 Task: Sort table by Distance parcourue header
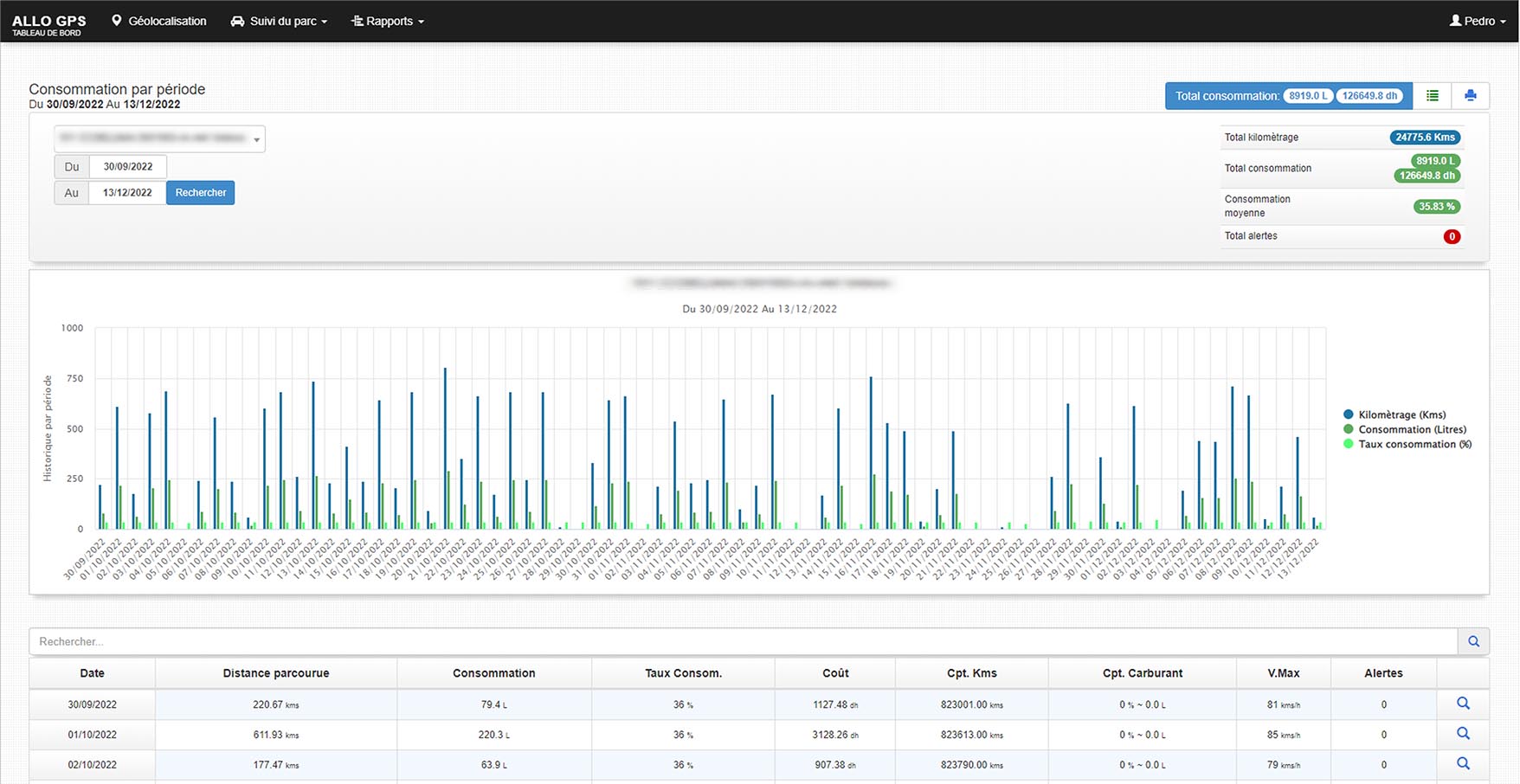click(275, 673)
